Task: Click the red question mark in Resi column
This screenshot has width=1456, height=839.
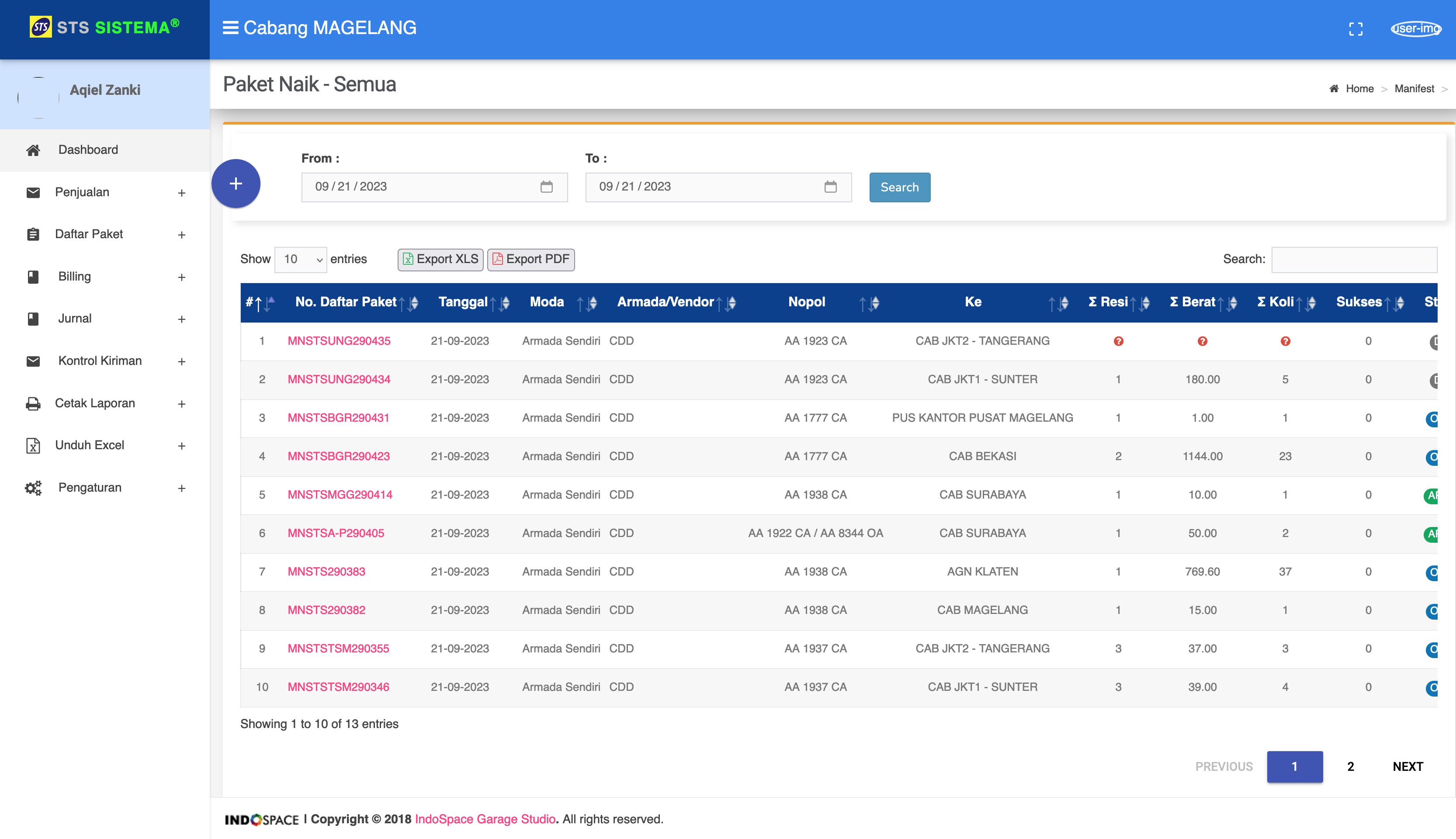Action: 1118,341
